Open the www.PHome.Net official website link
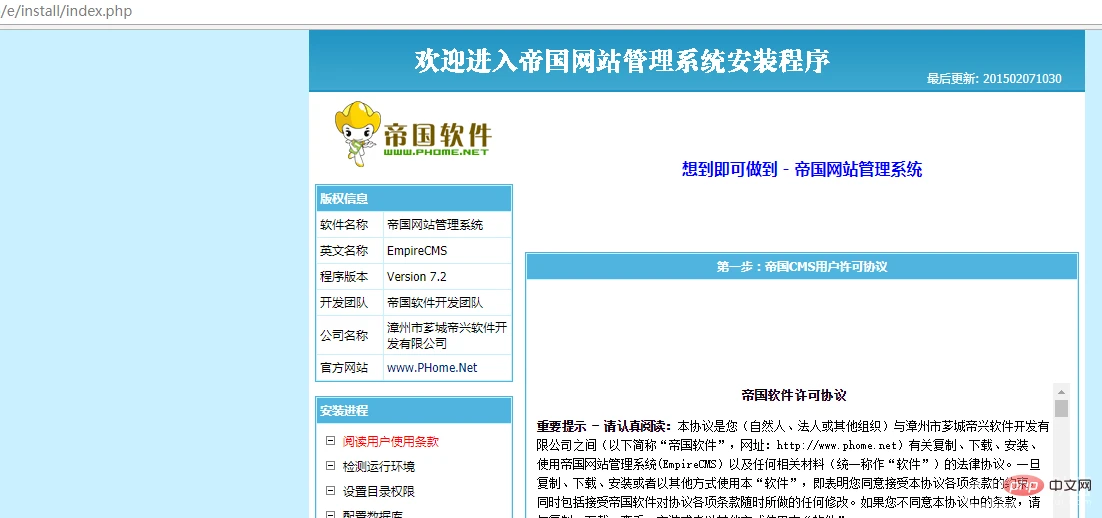Screen dimensions: 1102x518 click(432, 368)
